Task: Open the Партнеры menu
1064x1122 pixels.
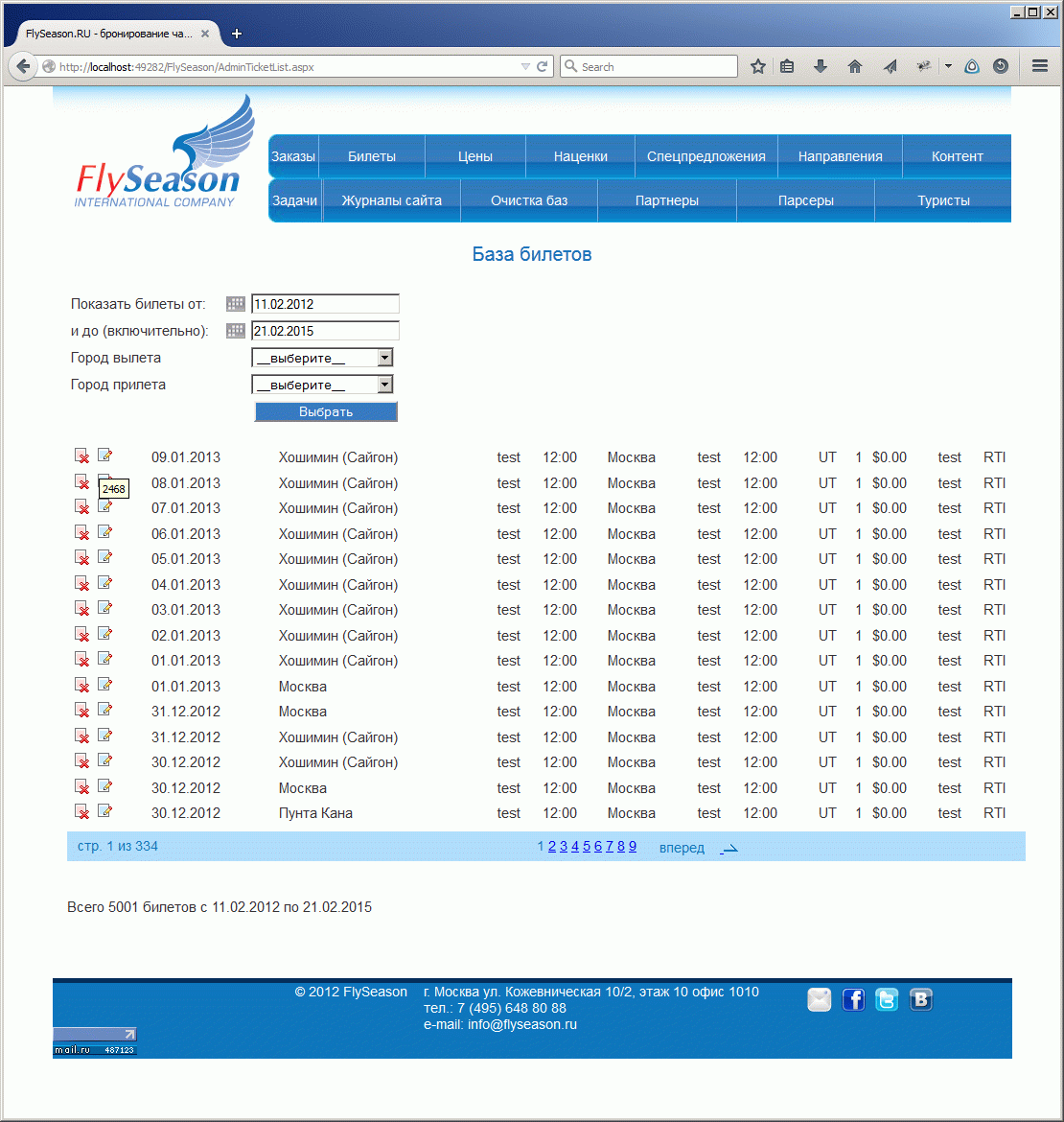Action: [667, 200]
